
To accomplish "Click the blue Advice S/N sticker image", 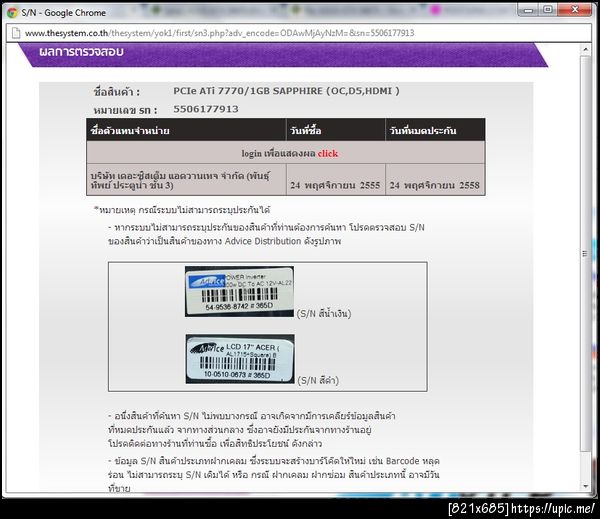I will [x=240, y=292].
